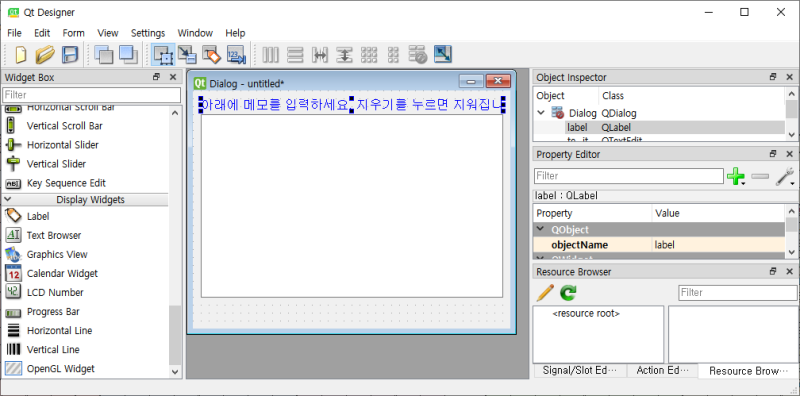
Task: Click the Edit Resources pencil icon
Action: click(545, 292)
